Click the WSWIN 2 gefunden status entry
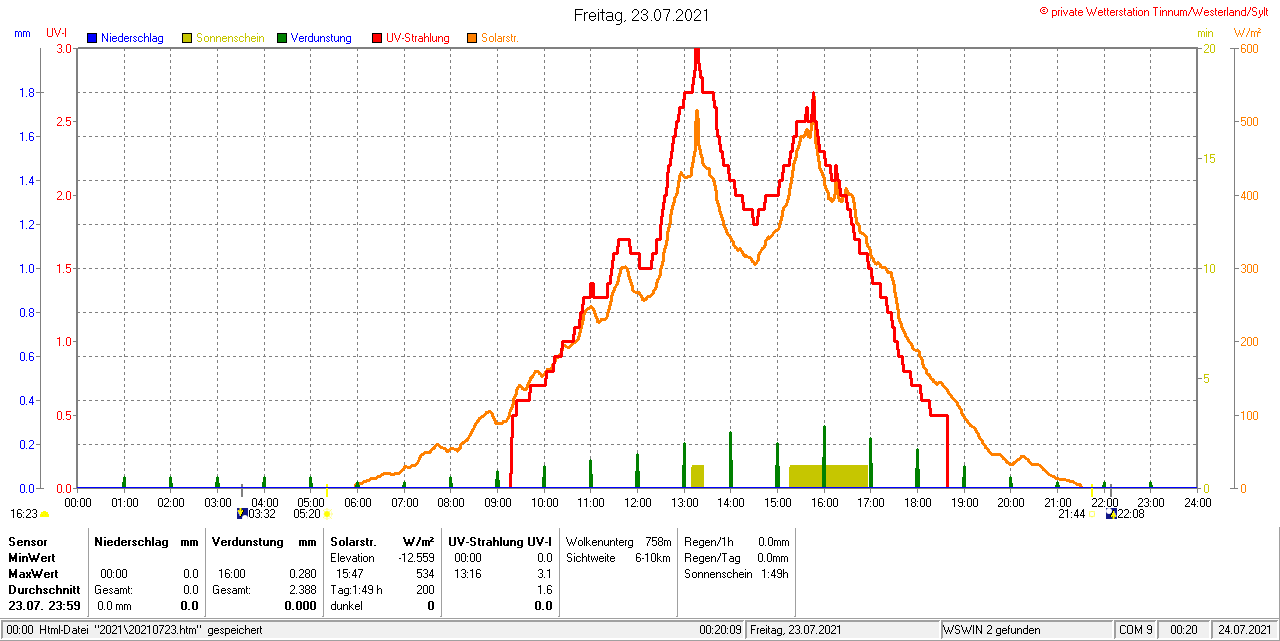Viewport: 1280px width, 641px height. tap(992, 630)
